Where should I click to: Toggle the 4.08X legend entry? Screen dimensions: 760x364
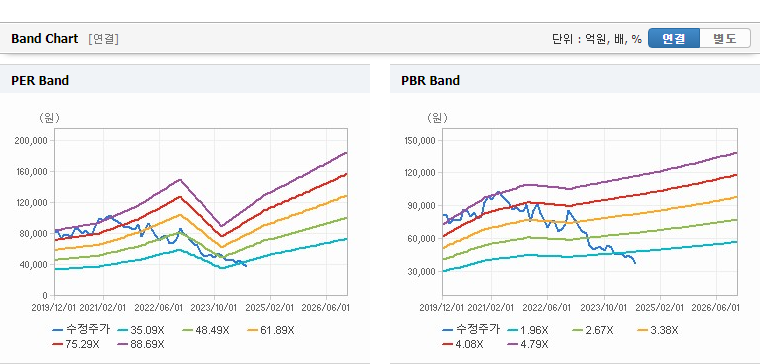pyautogui.click(x=463, y=344)
